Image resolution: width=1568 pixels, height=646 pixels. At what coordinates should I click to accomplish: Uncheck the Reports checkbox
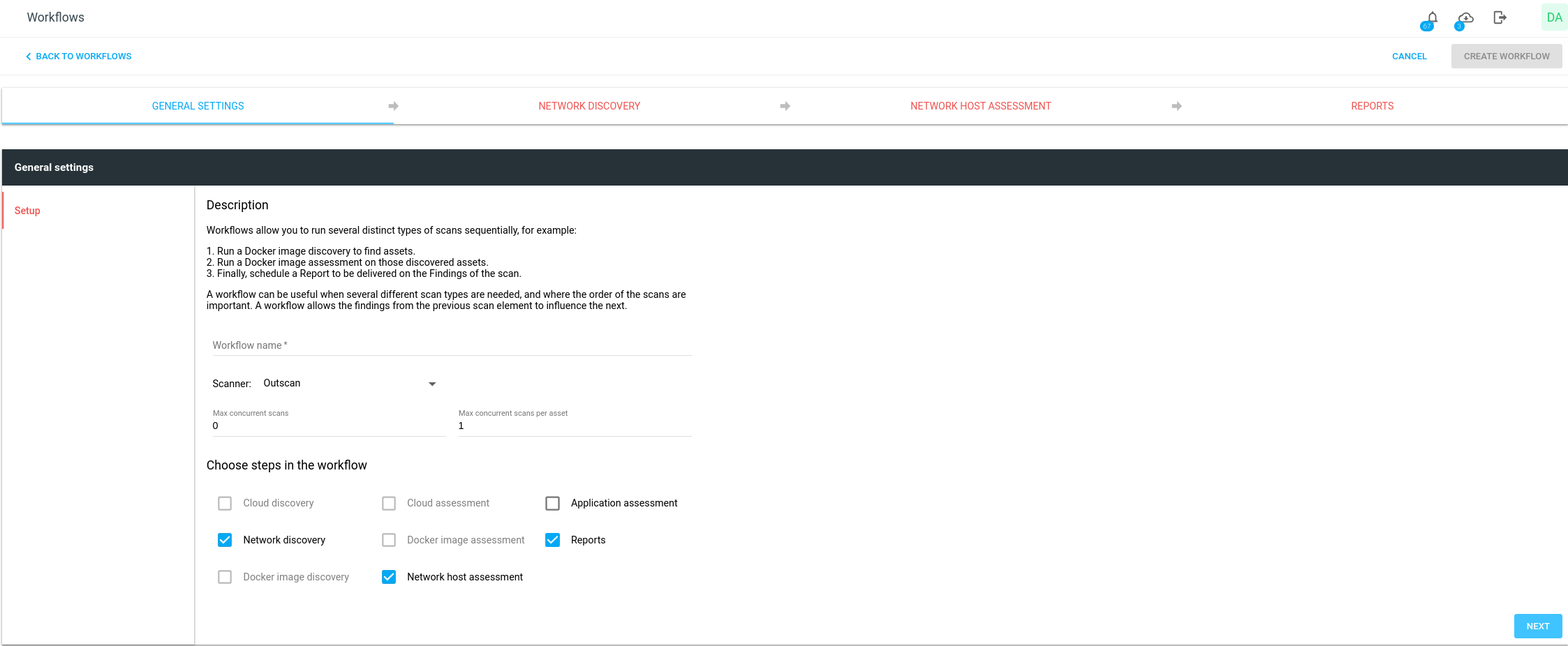click(552, 540)
